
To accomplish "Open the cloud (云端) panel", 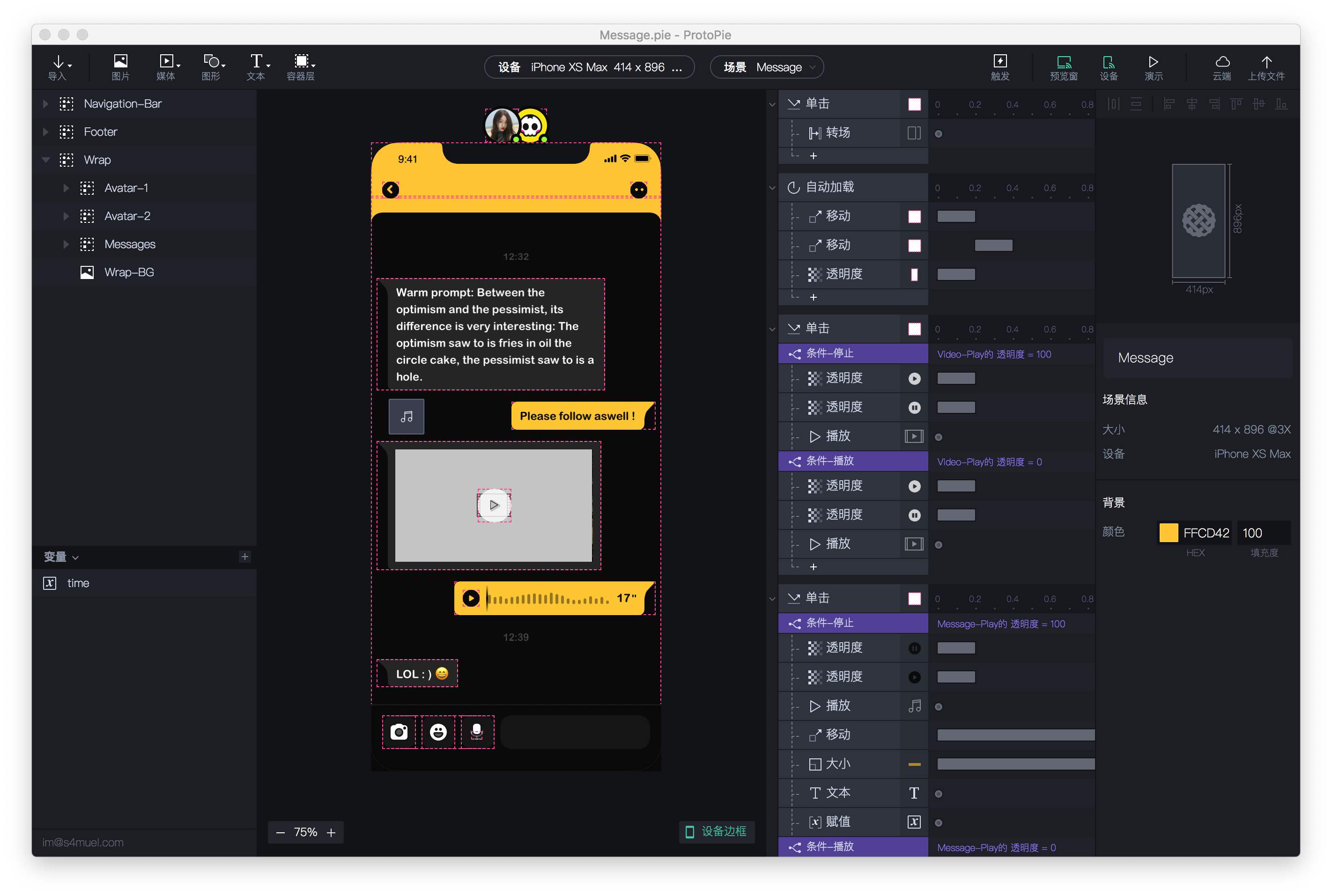I will click(1223, 66).
